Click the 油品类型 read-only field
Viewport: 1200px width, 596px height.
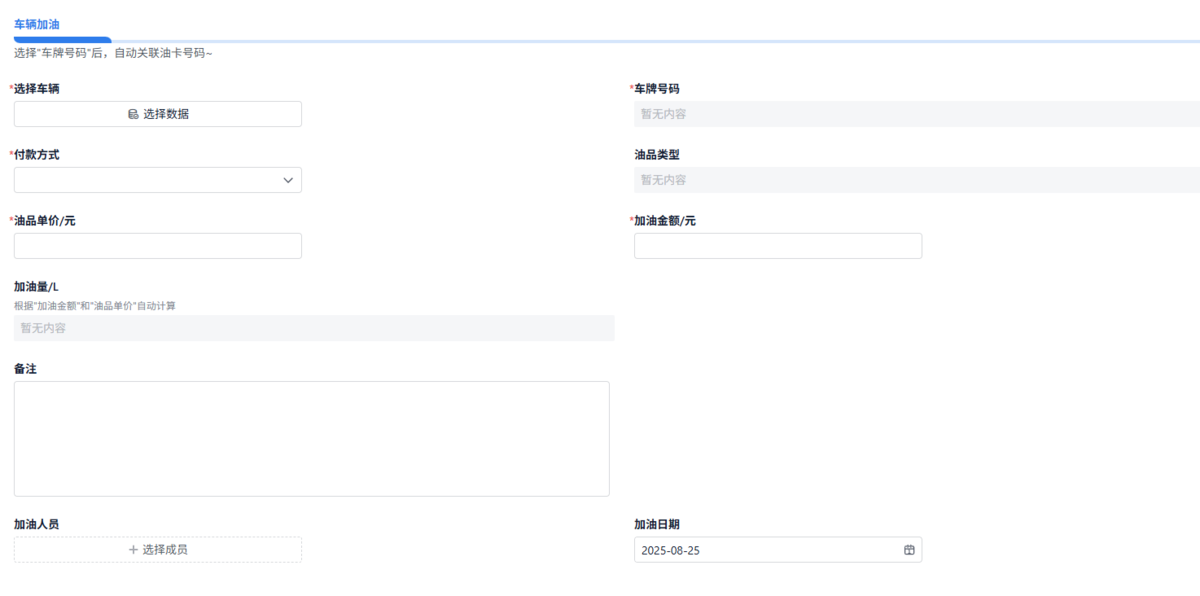coord(917,180)
